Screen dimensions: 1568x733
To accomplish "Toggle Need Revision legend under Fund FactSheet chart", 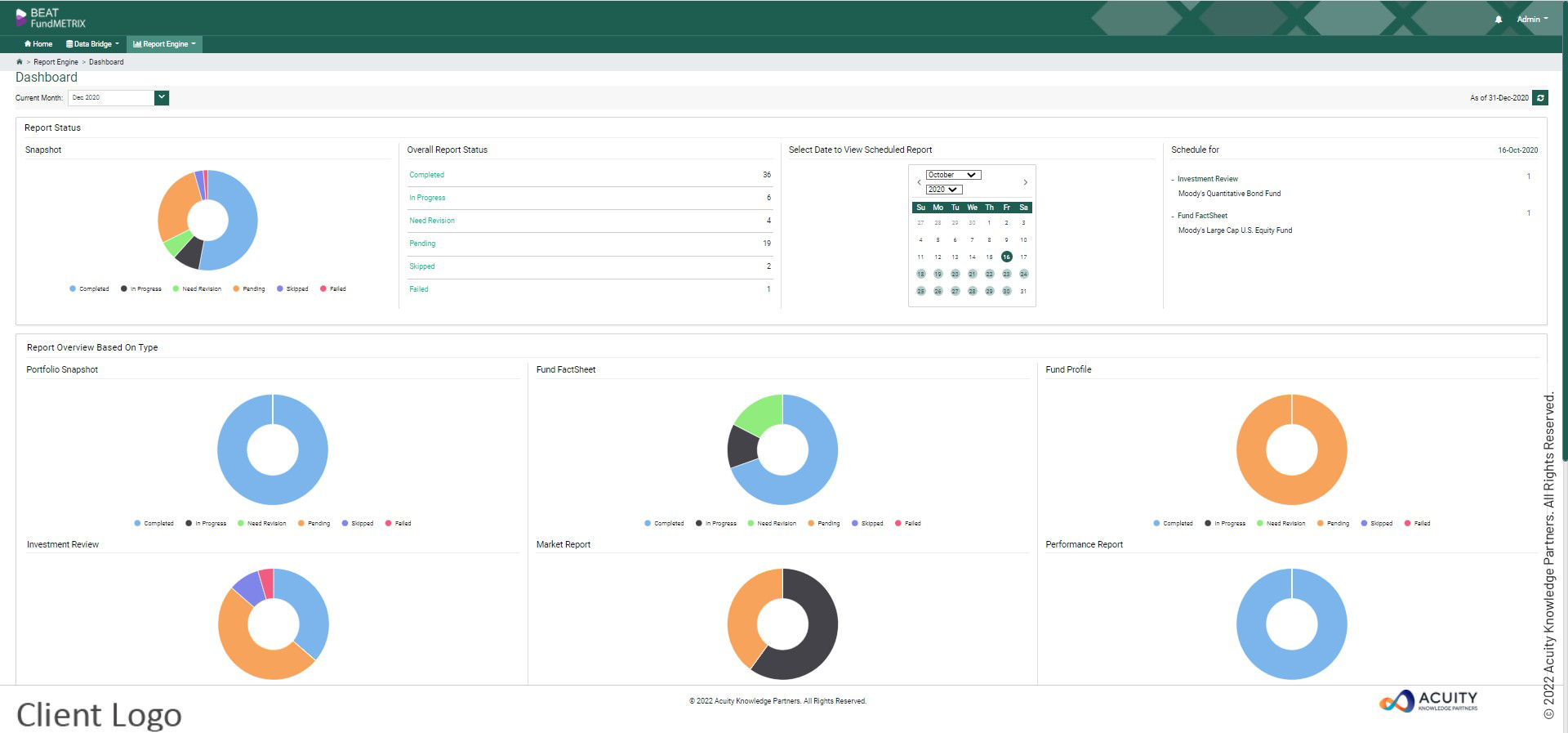I will (x=772, y=523).
